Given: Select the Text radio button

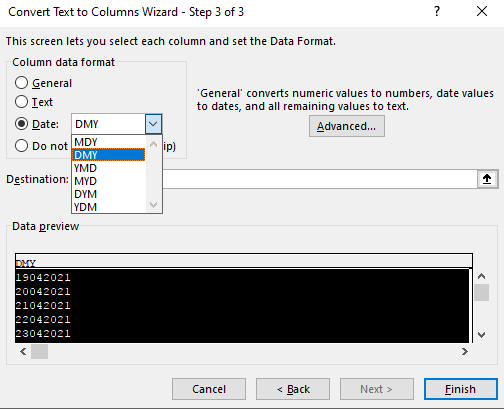Looking at the screenshot, I should pyautogui.click(x=21, y=102).
